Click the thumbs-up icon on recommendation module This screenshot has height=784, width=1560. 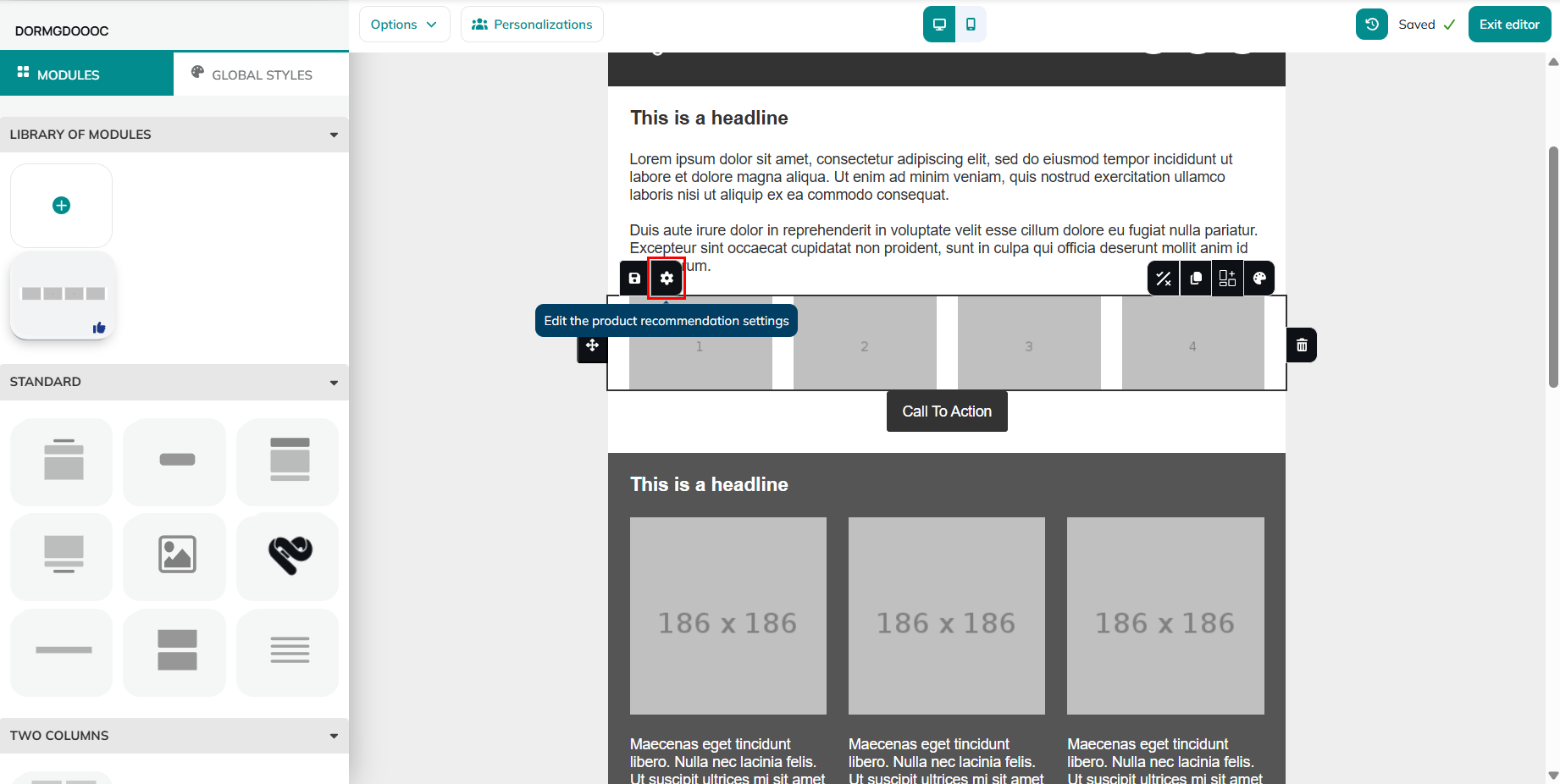[x=99, y=328]
